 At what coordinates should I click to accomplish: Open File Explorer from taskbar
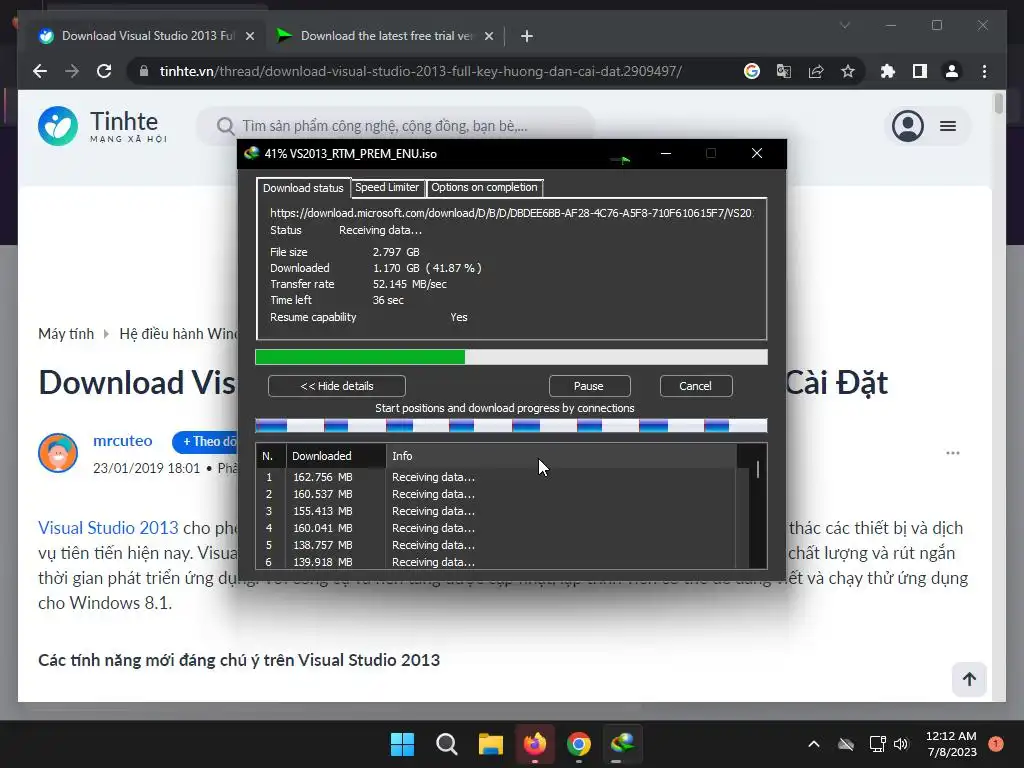pyautogui.click(x=490, y=744)
